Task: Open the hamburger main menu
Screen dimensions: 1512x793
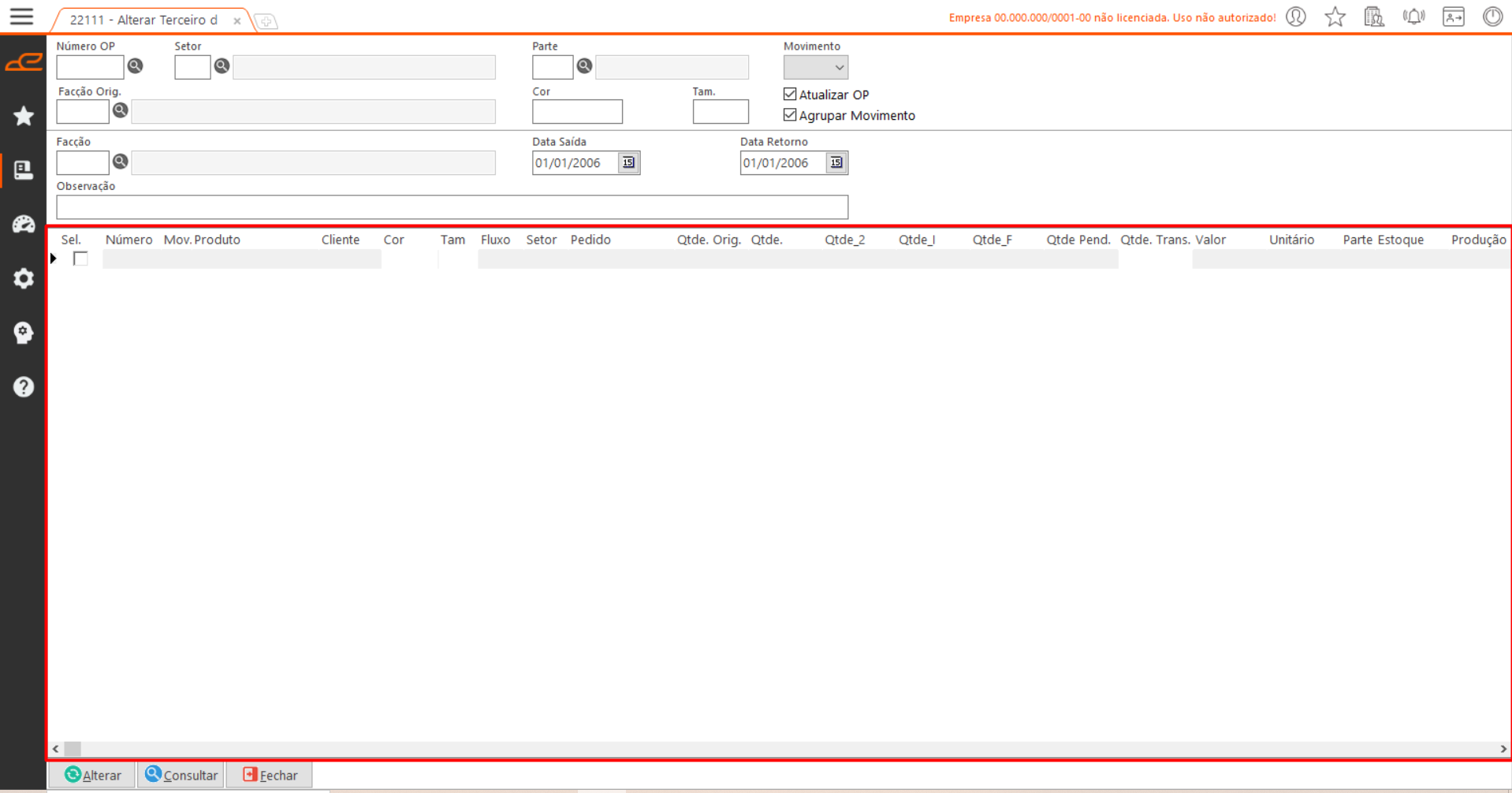Action: tap(21, 17)
